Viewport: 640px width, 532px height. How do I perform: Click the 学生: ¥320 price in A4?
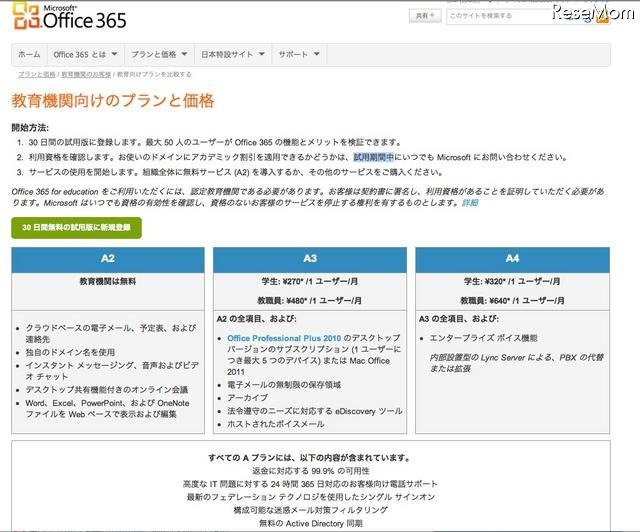click(x=512, y=281)
